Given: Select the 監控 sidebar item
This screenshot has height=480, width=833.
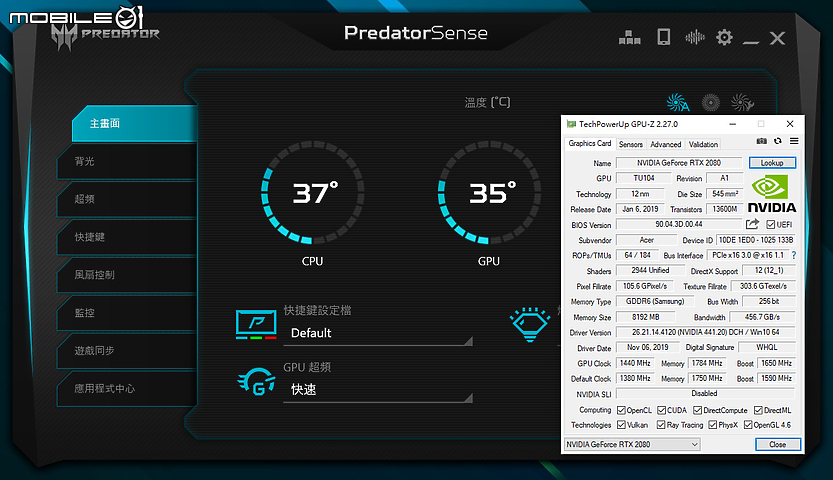Looking at the screenshot, I should [x=128, y=313].
